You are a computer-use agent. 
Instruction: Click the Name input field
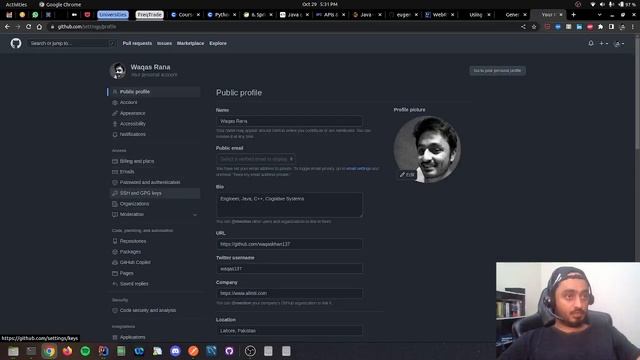coord(289,121)
